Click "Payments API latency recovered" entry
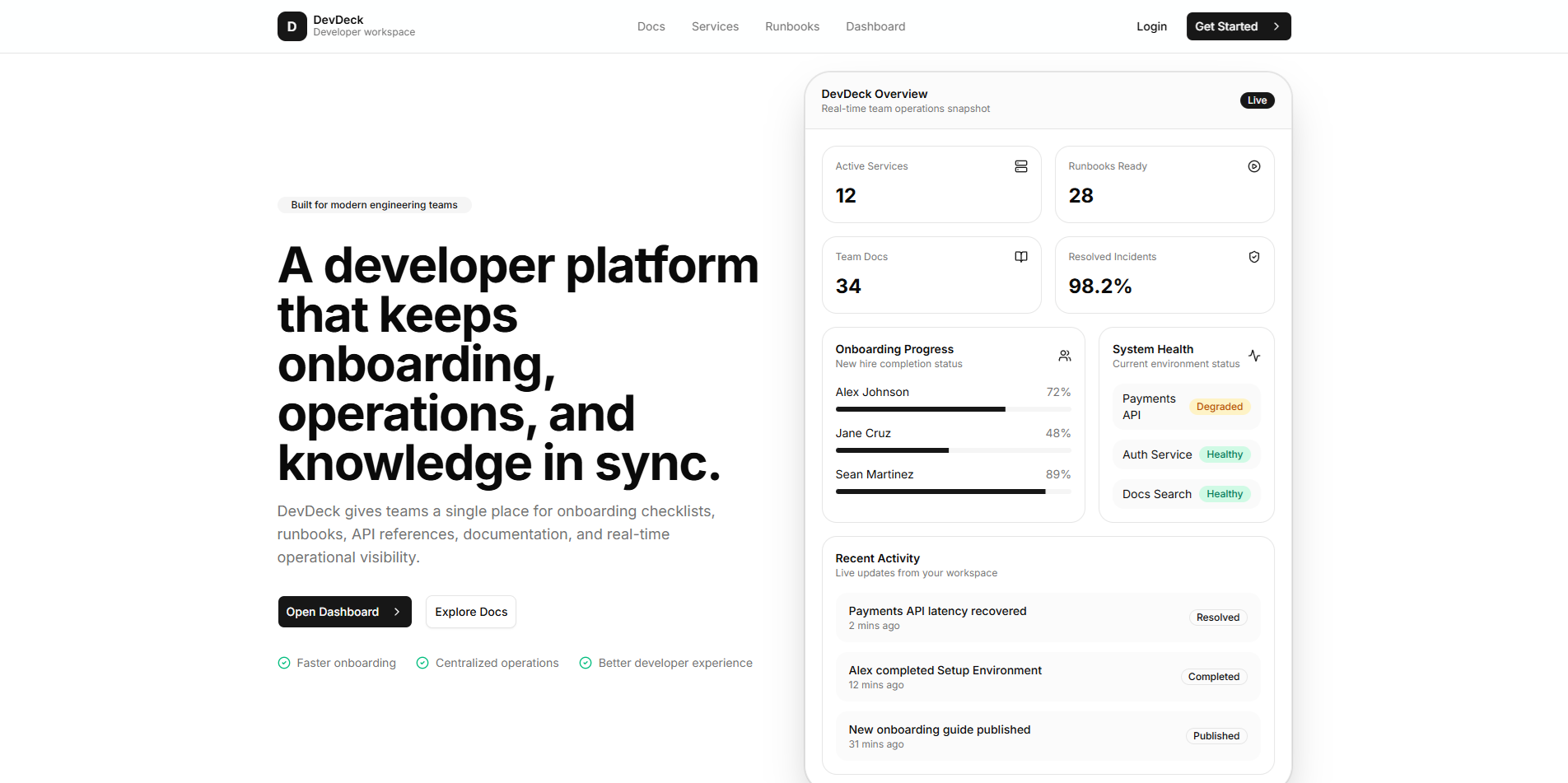Screen dimensions: 1568x783 click(x=1048, y=618)
